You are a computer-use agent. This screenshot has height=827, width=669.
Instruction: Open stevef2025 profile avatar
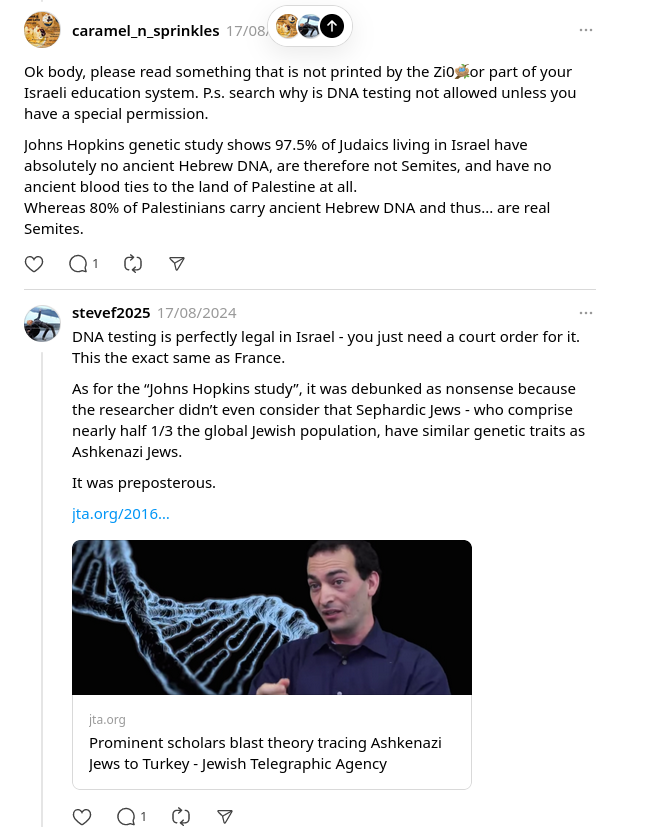tap(42, 324)
